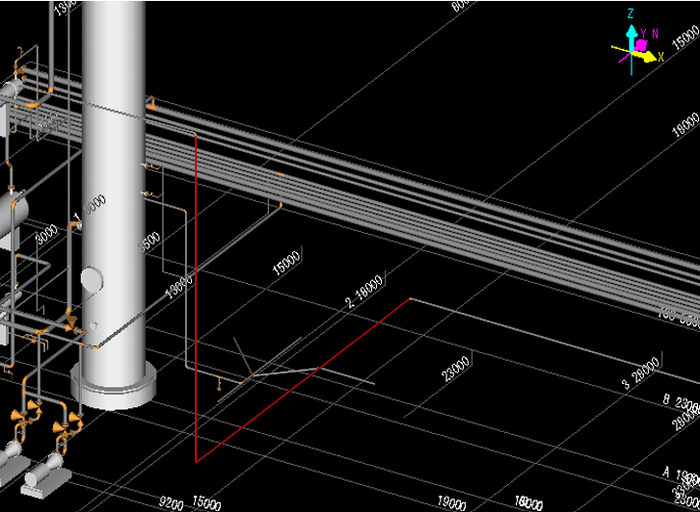Image resolution: width=700 pixels, height=512 pixels.
Task: Click the column base skirt ring
Action: (x=113, y=386)
